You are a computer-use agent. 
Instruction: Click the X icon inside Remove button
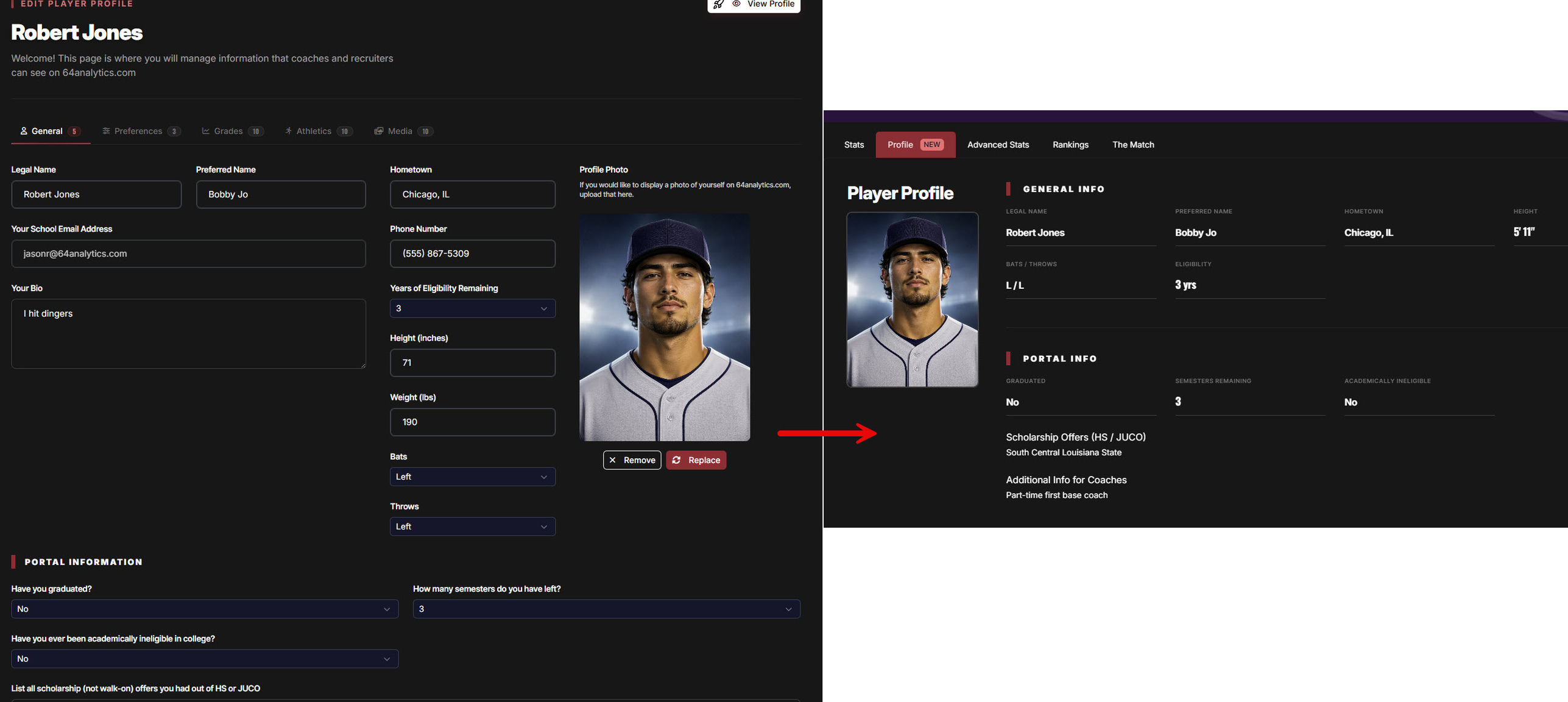coord(613,460)
